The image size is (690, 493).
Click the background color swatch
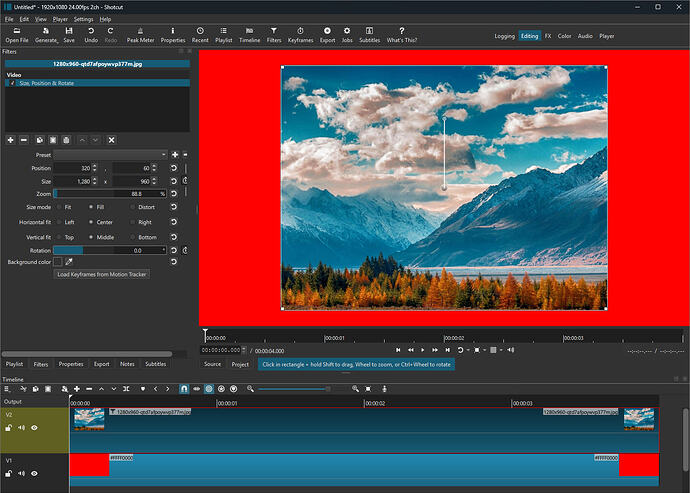[x=57, y=261]
